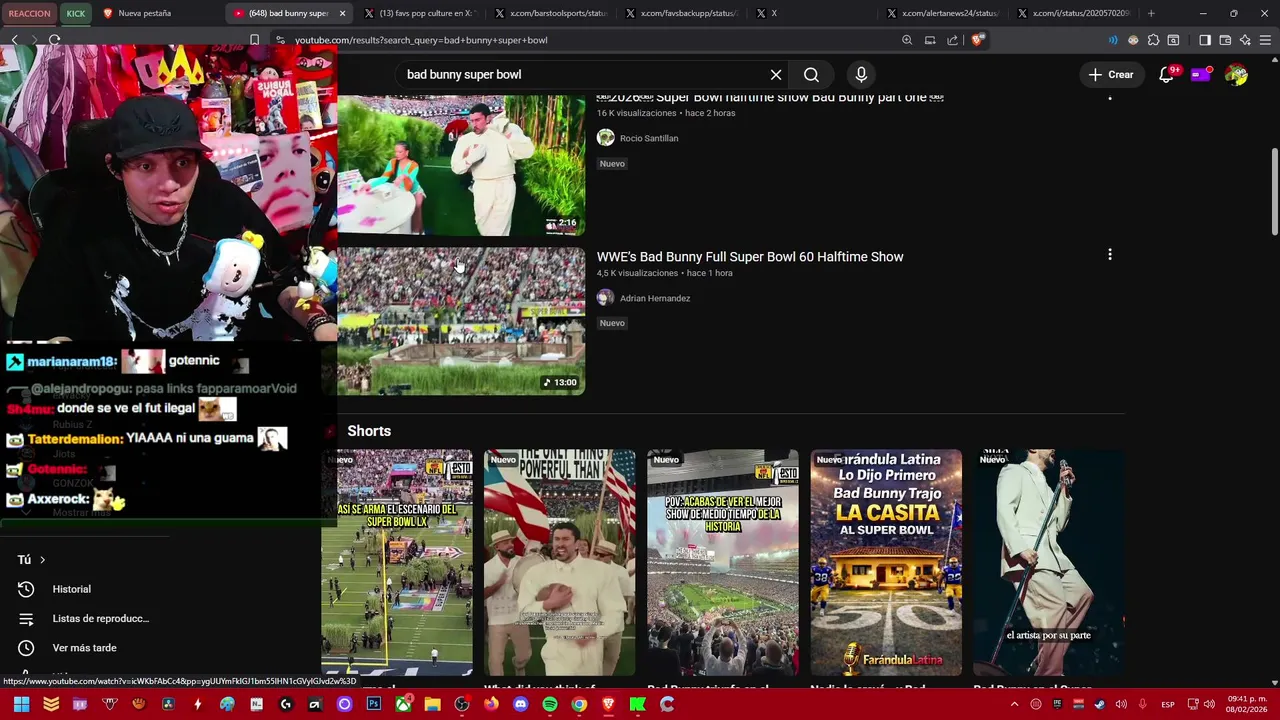Image resolution: width=1280 pixels, height=720 pixels.
Task: Open Historial in the YouTube sidebar
Action: [x=72, y=589]
